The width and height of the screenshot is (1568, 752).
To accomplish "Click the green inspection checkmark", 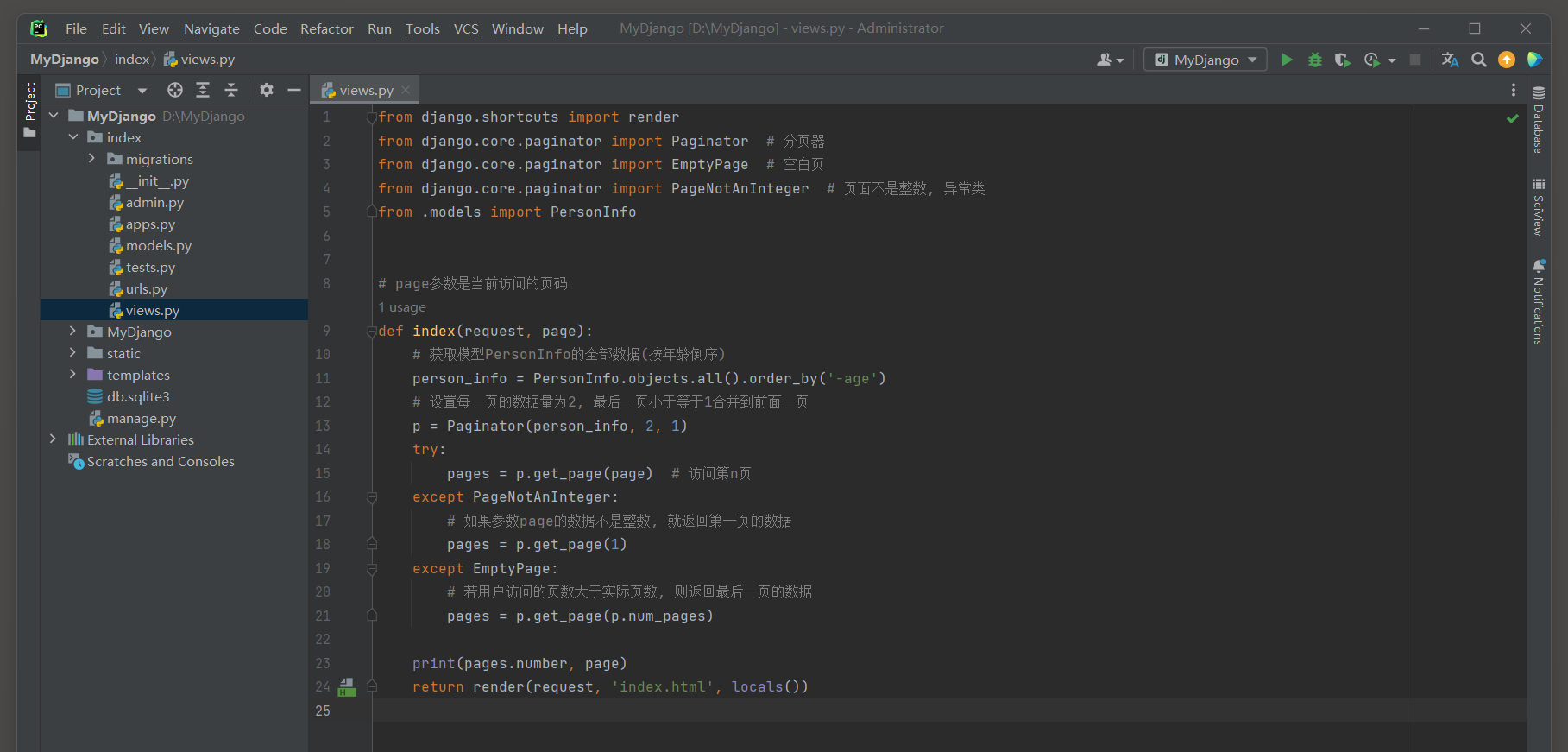I will 1512,118.
